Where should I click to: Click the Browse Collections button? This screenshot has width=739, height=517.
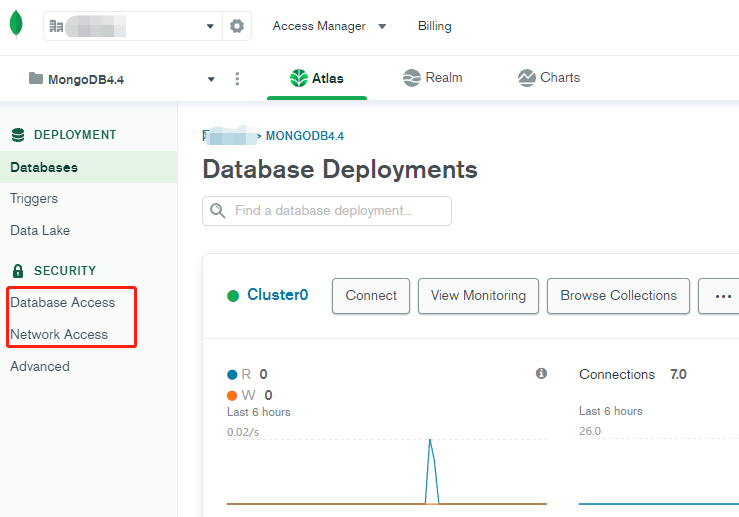point(618,296)
